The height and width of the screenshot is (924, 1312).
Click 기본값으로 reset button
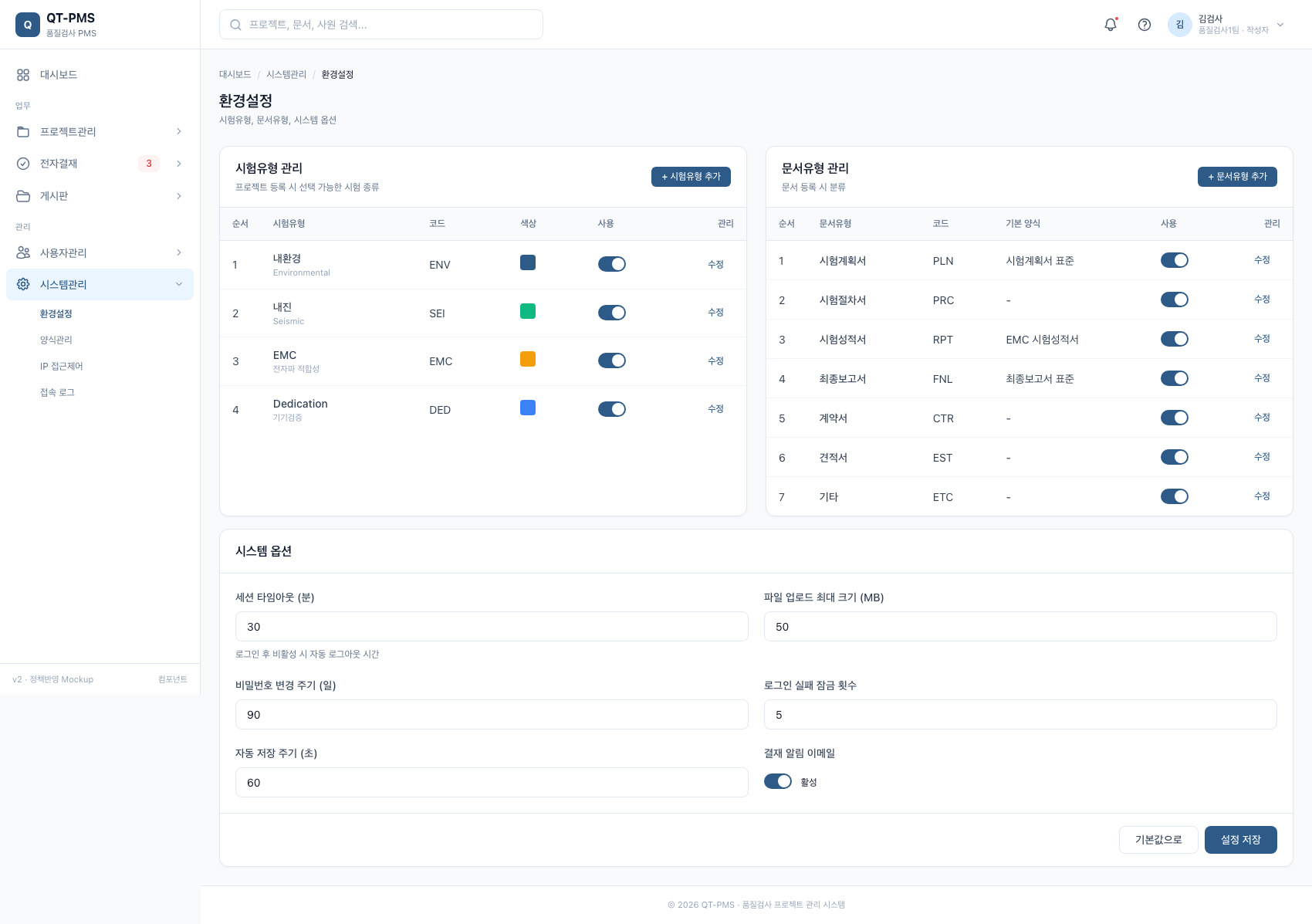pos(1158,840)
